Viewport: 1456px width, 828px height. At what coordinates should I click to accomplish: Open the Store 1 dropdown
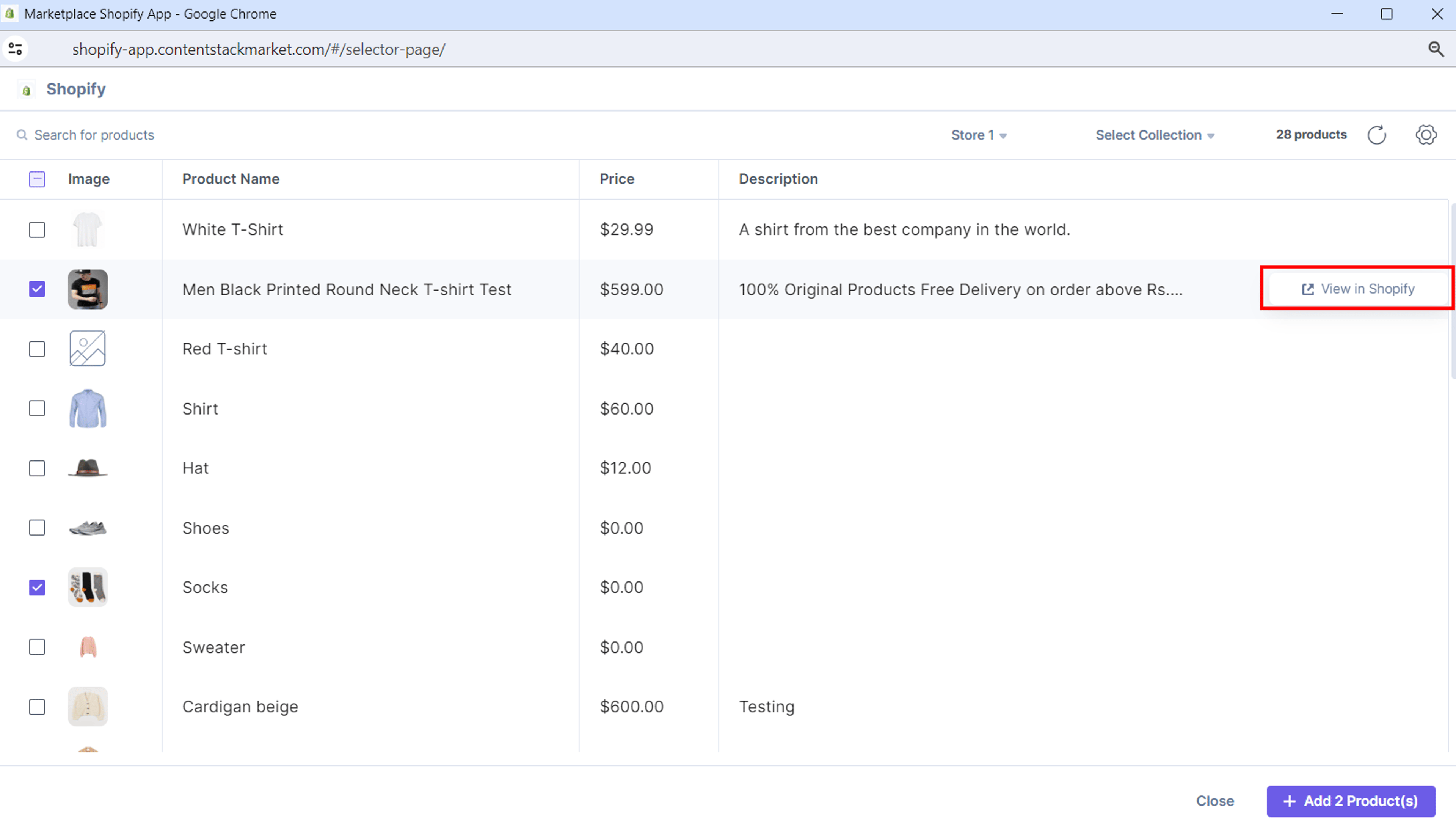(979, 135)
